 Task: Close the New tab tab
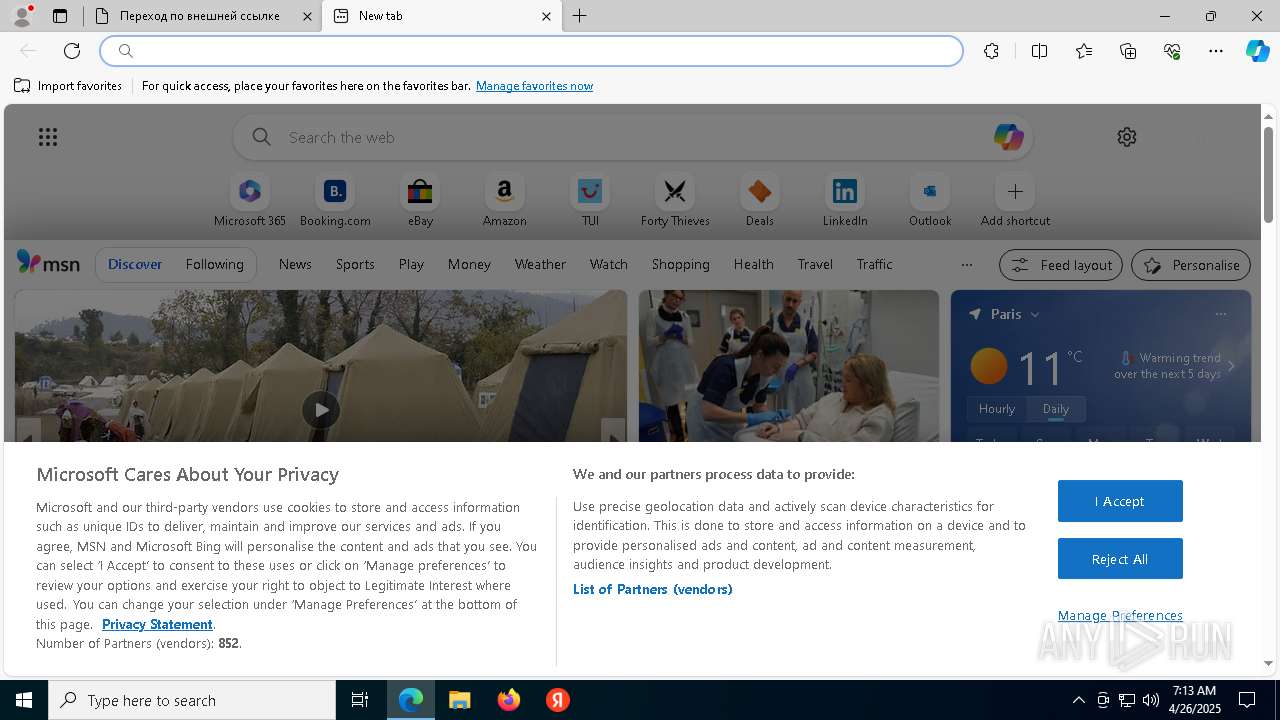546,16
